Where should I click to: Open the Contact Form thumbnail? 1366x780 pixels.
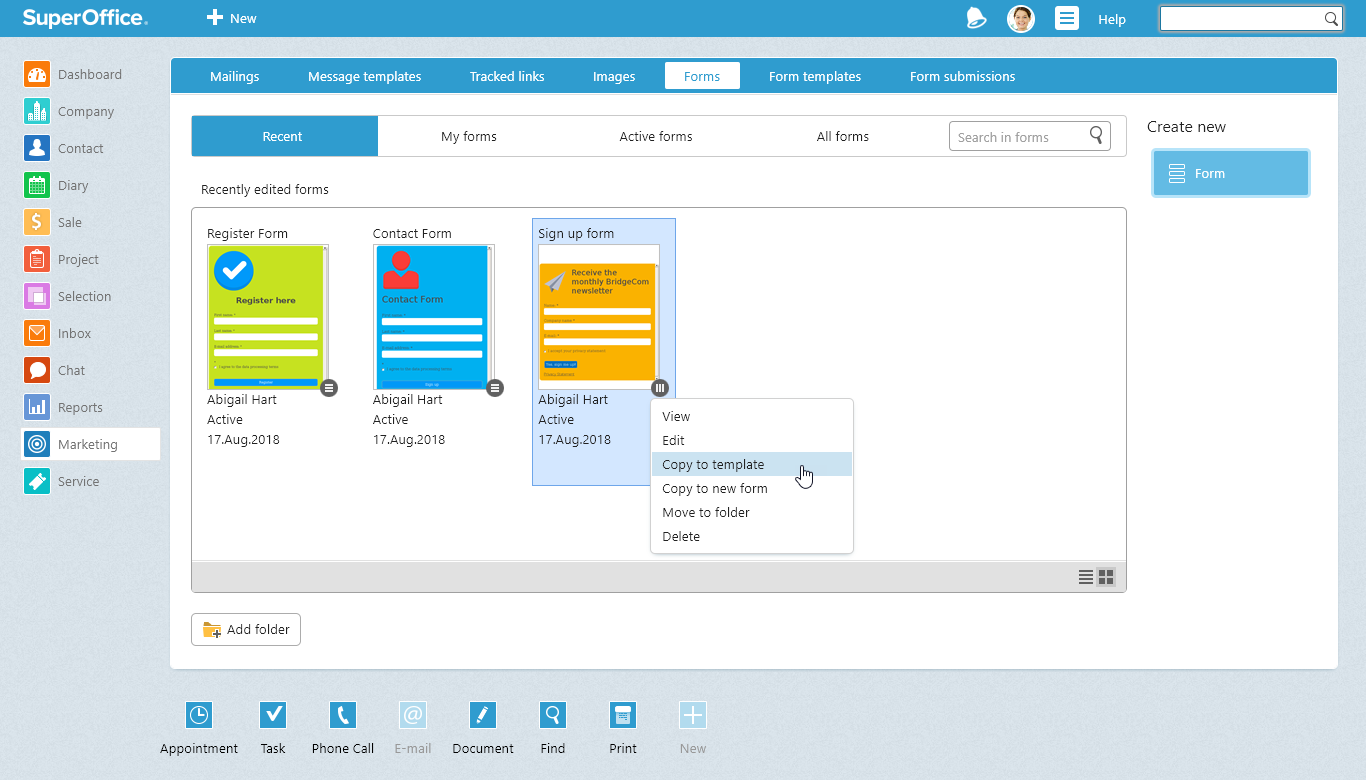pyautogui.click(x=432, y=316)
